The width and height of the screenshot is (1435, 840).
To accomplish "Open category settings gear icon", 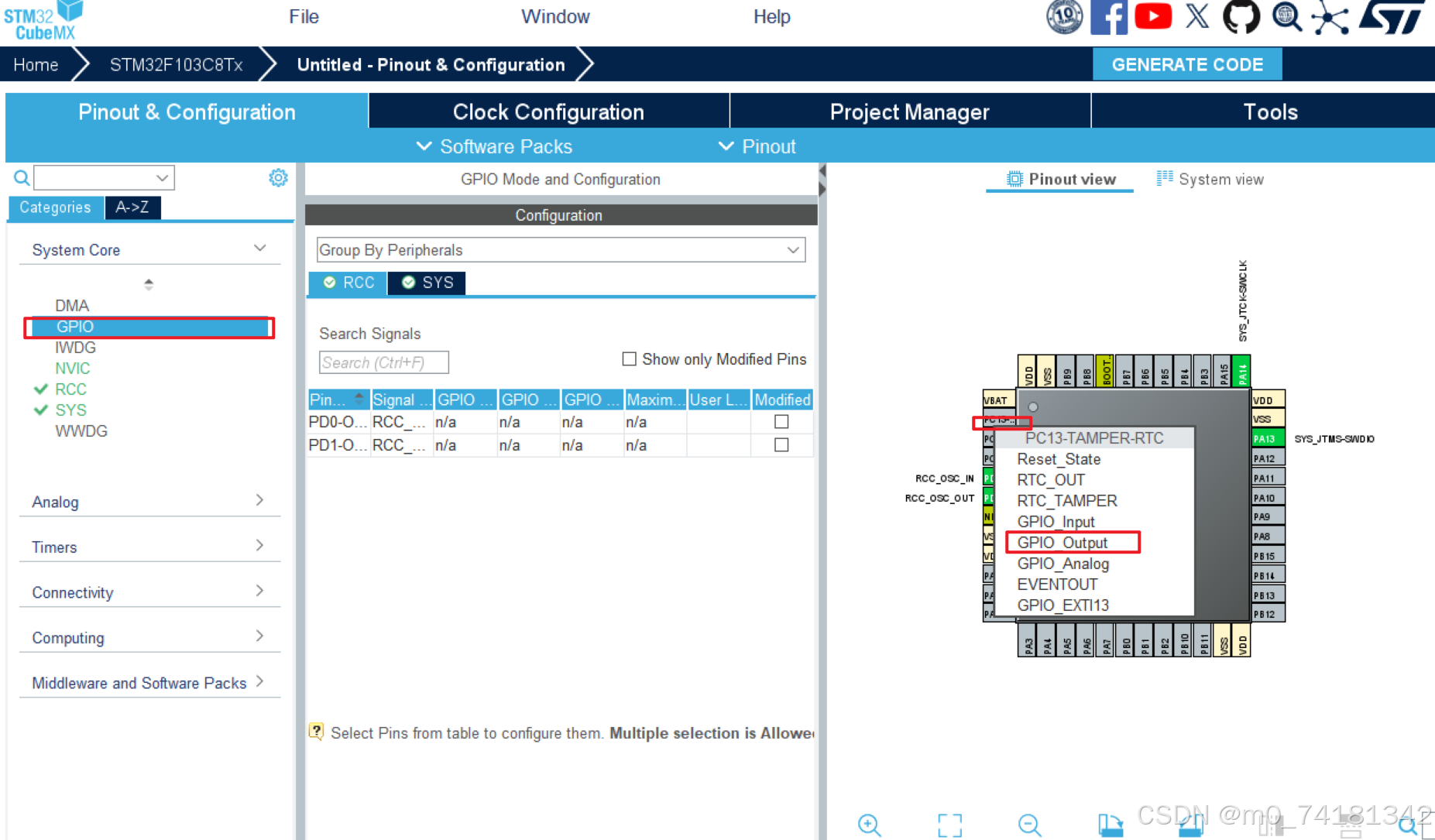I will (x=278, y=178).
